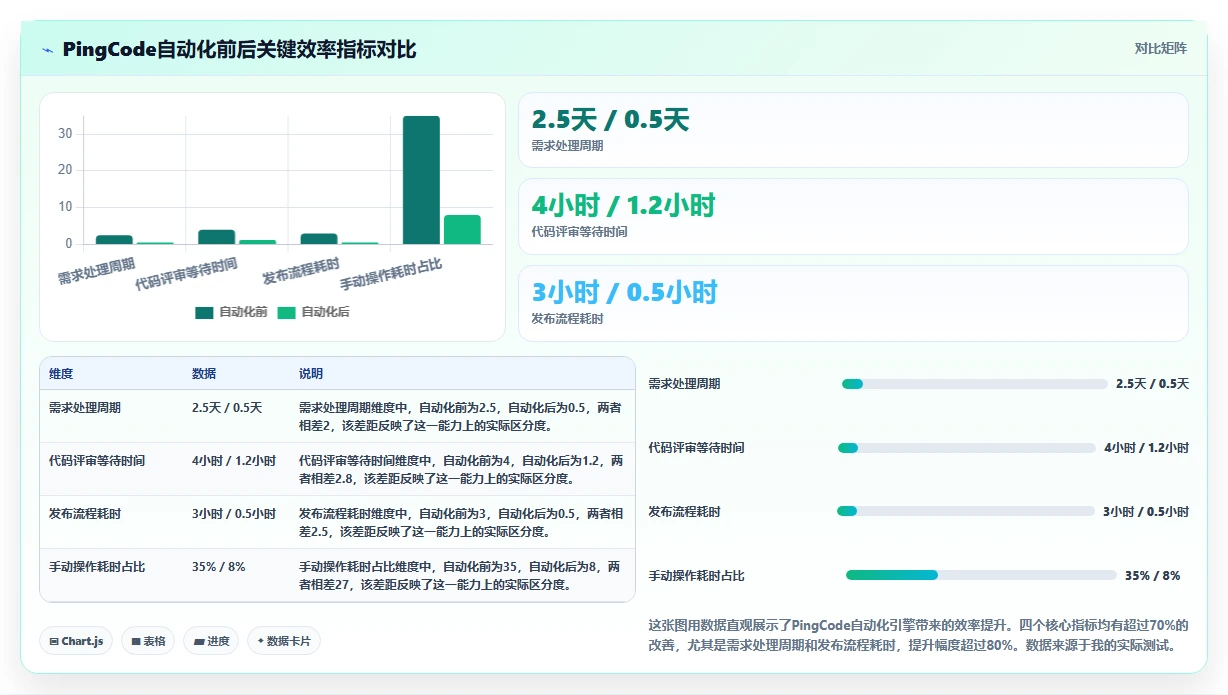Click the 发布流程耗时 axis label in chart

tap(301, 270)
